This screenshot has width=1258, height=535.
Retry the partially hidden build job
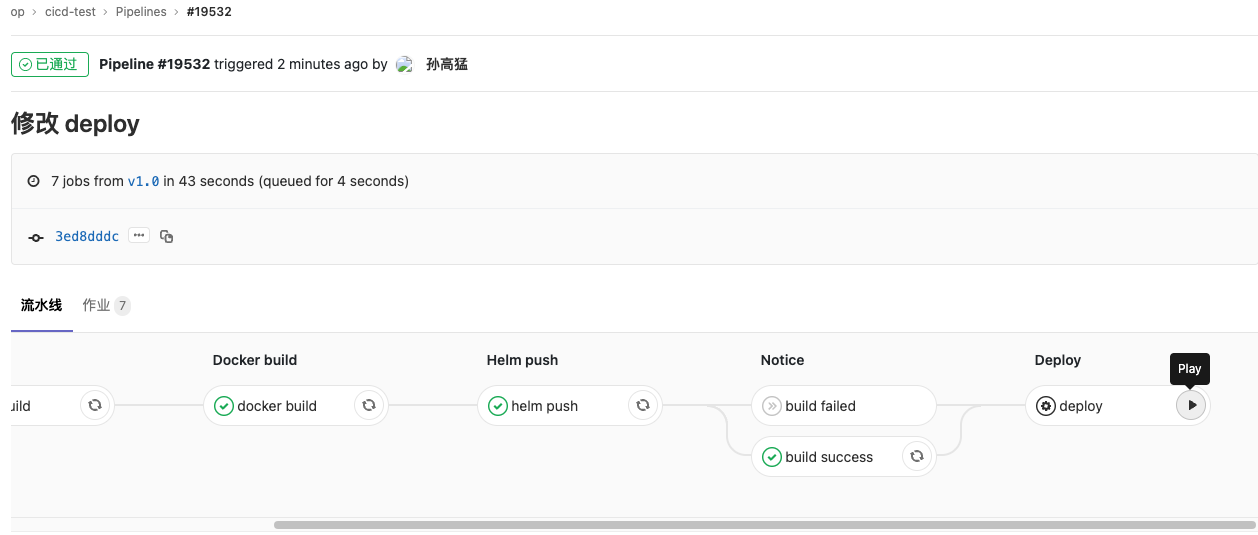pyautogui.click(x=94, y=405)
